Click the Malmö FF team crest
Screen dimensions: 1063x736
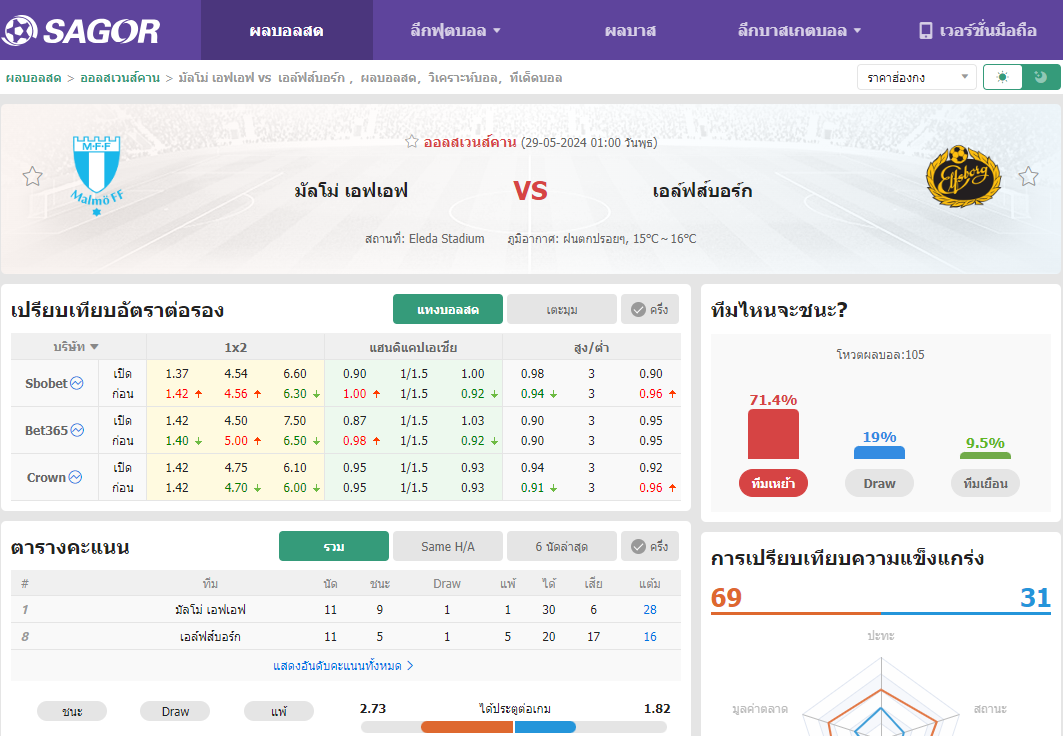point(97,175)
